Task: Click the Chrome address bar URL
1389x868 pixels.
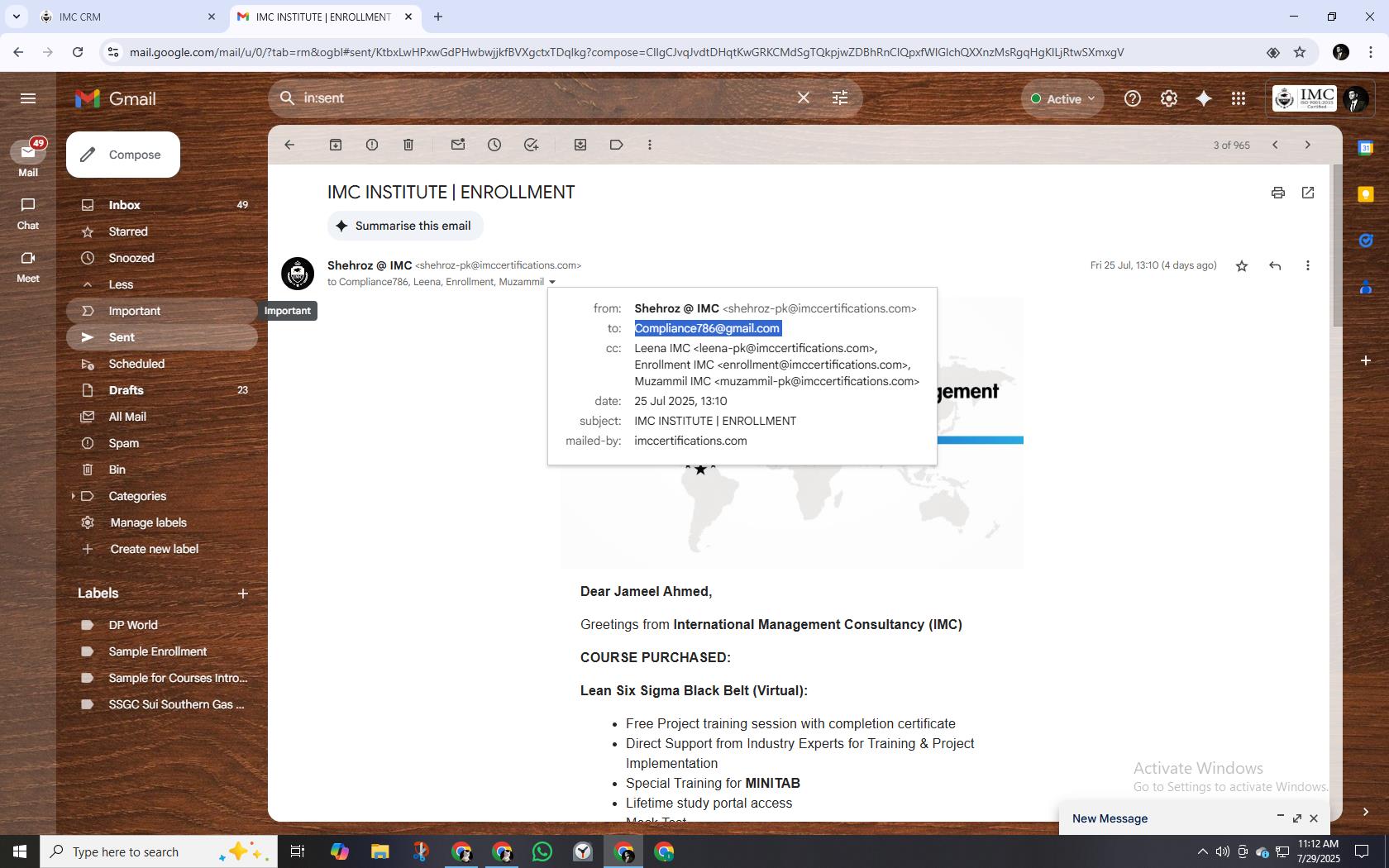Action: 627,52
